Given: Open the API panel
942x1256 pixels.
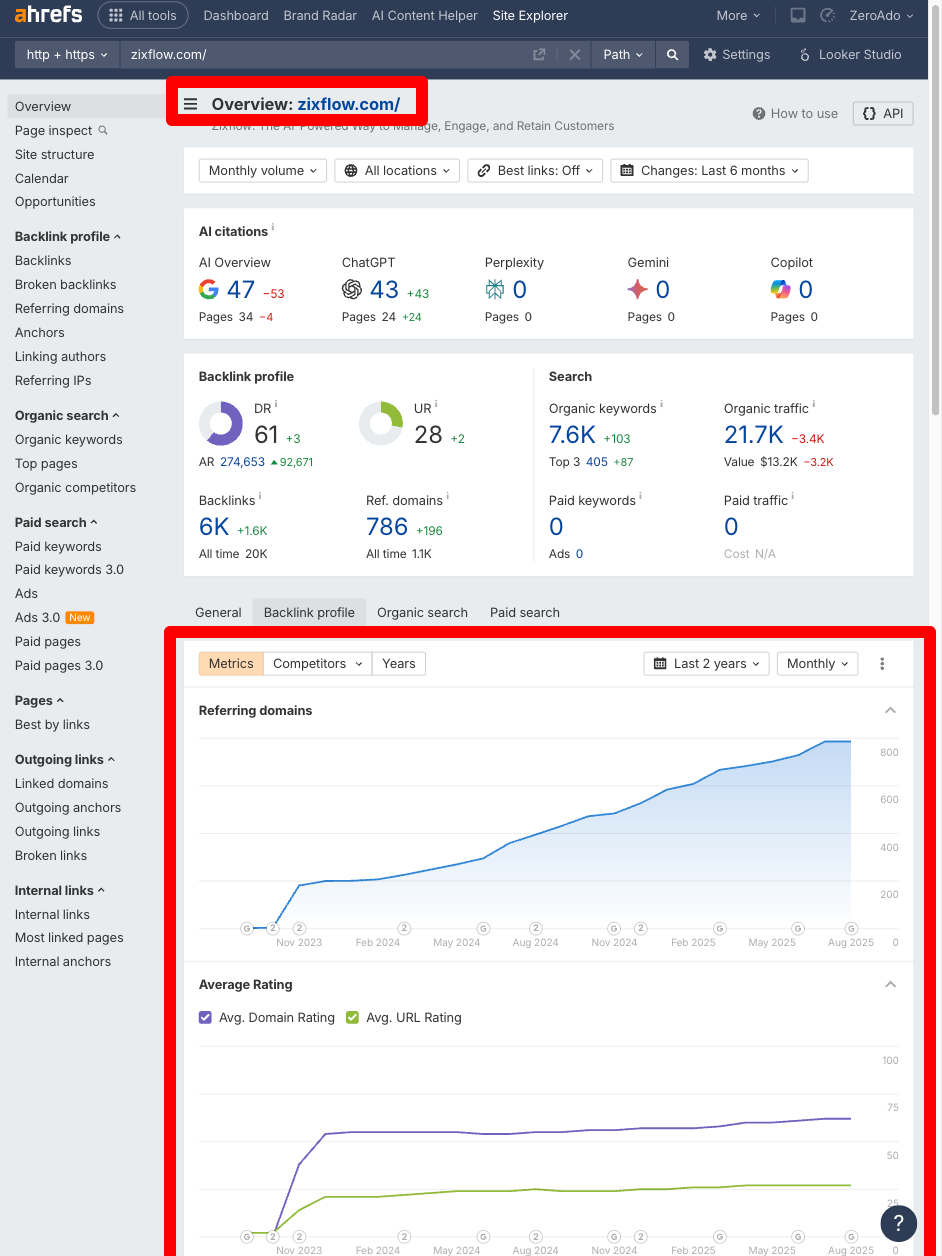Looking at the screenshot, I should click(x=882, y=113).
